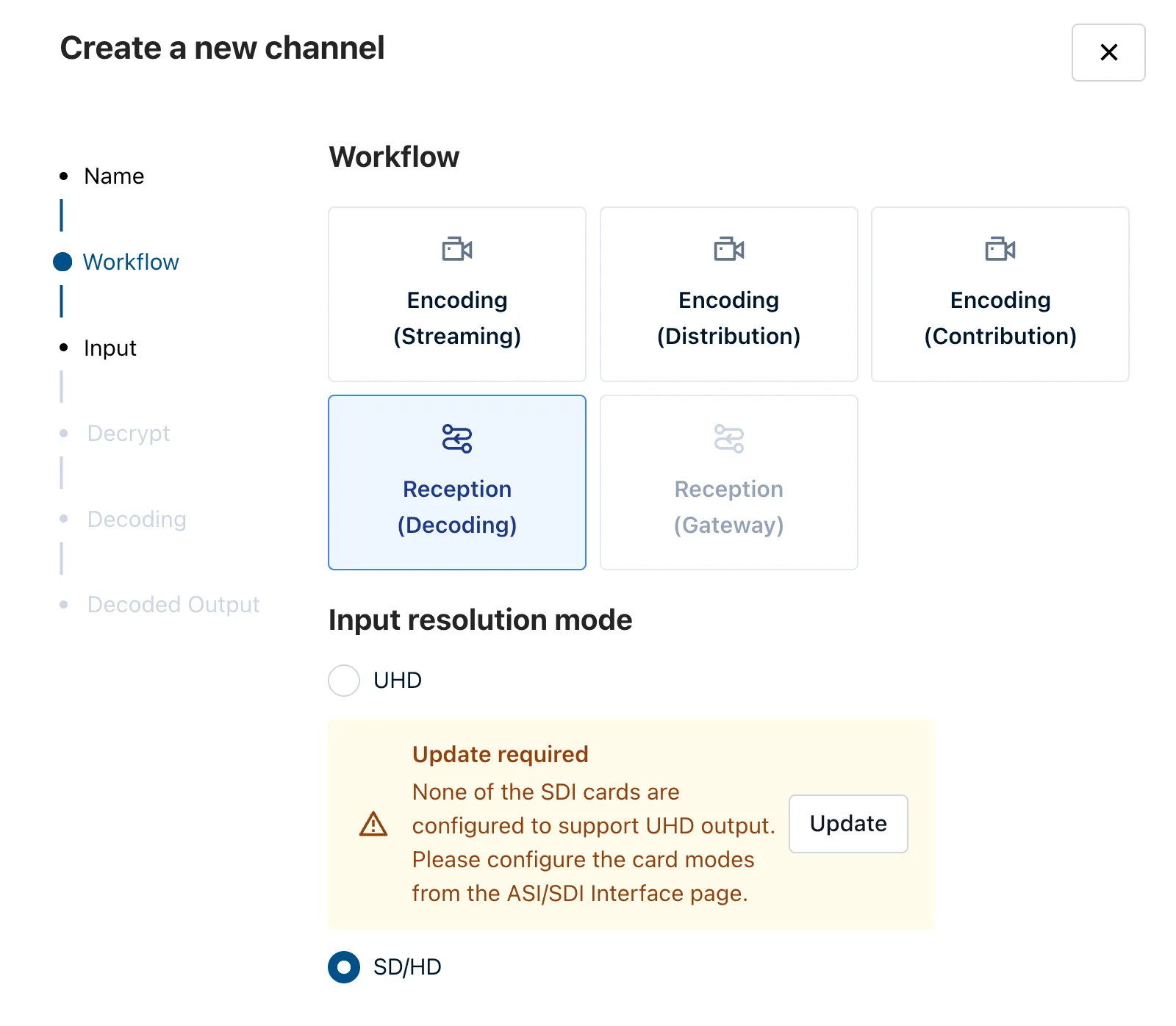Choose the Encoding (Streaming) workflow label
This screenshot has height=1026, width=1176.
click(457, 318)
